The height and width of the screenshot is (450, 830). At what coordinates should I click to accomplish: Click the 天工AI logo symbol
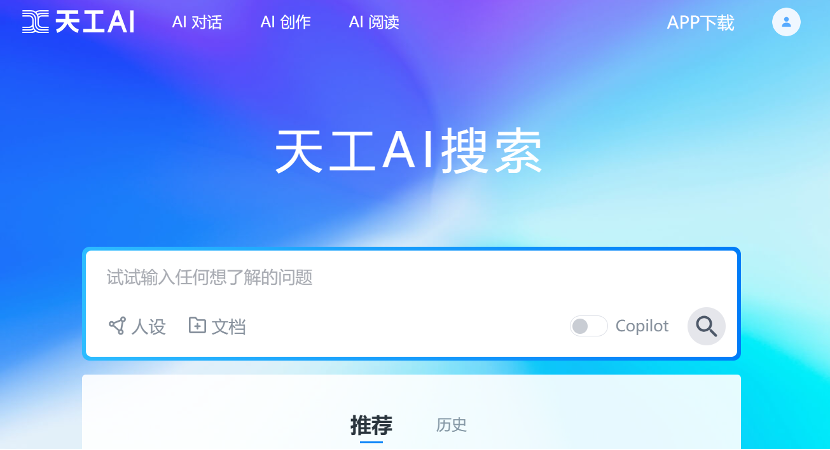[x=35, y=22]
